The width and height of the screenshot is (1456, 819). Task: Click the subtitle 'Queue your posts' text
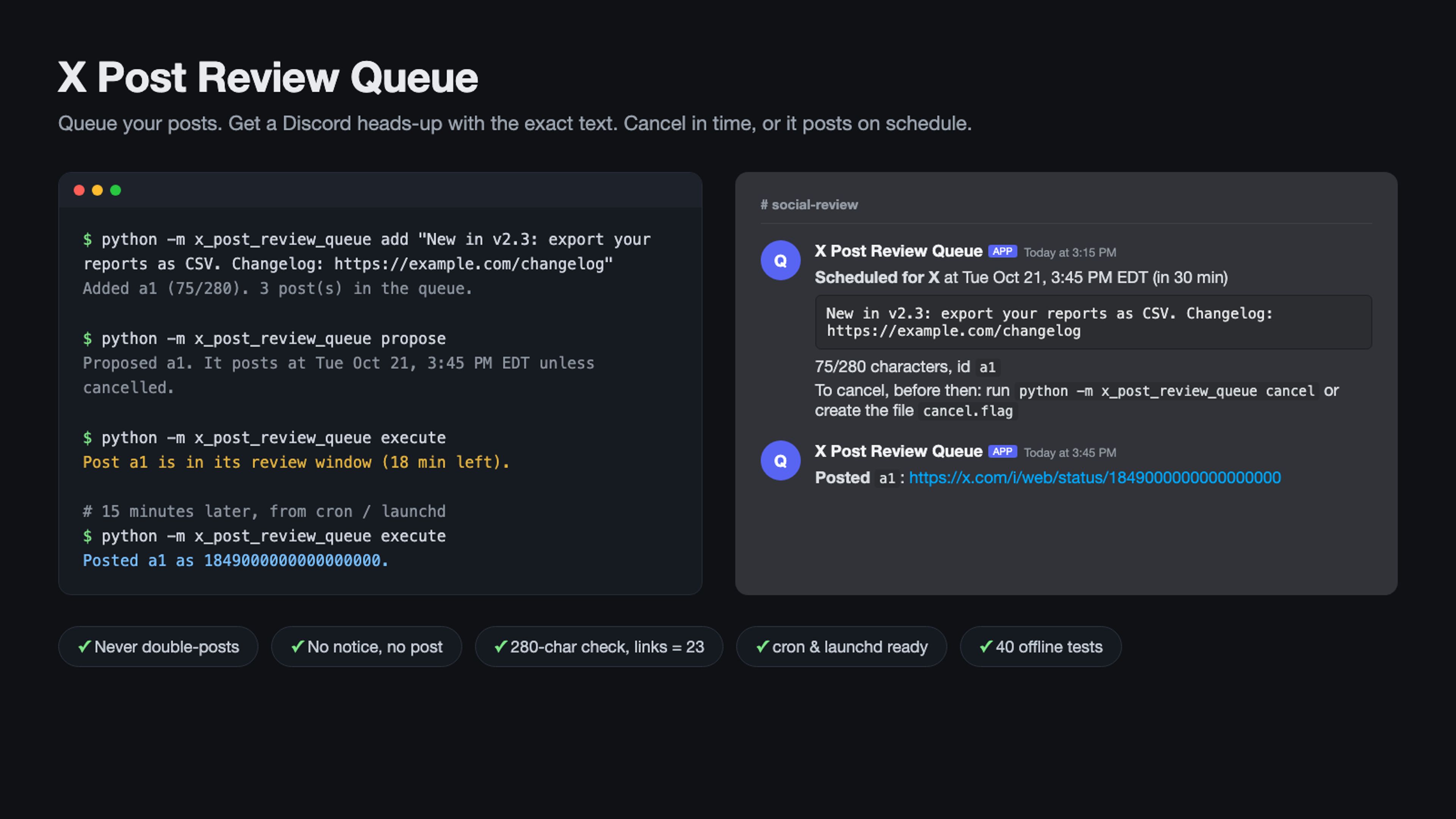coord(515,124)
